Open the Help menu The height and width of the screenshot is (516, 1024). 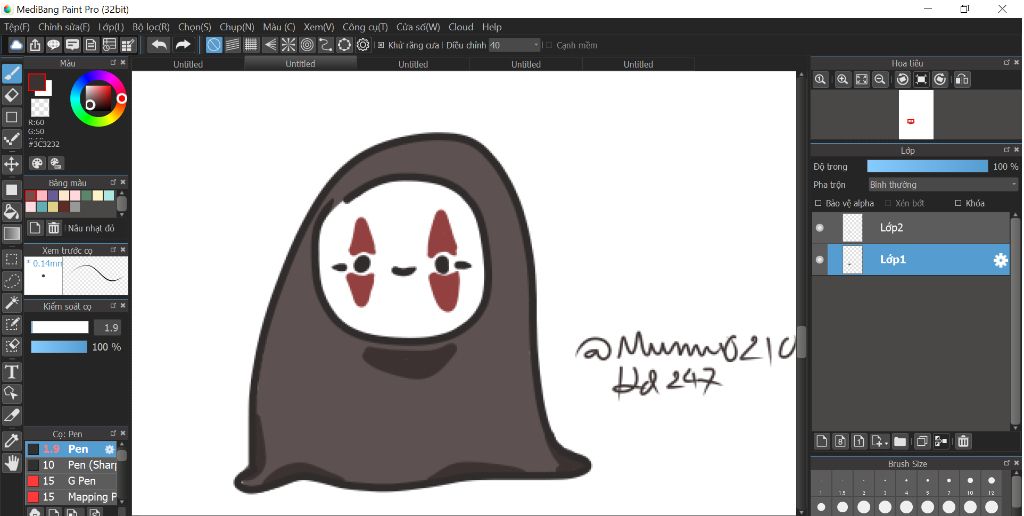[492, 27]
